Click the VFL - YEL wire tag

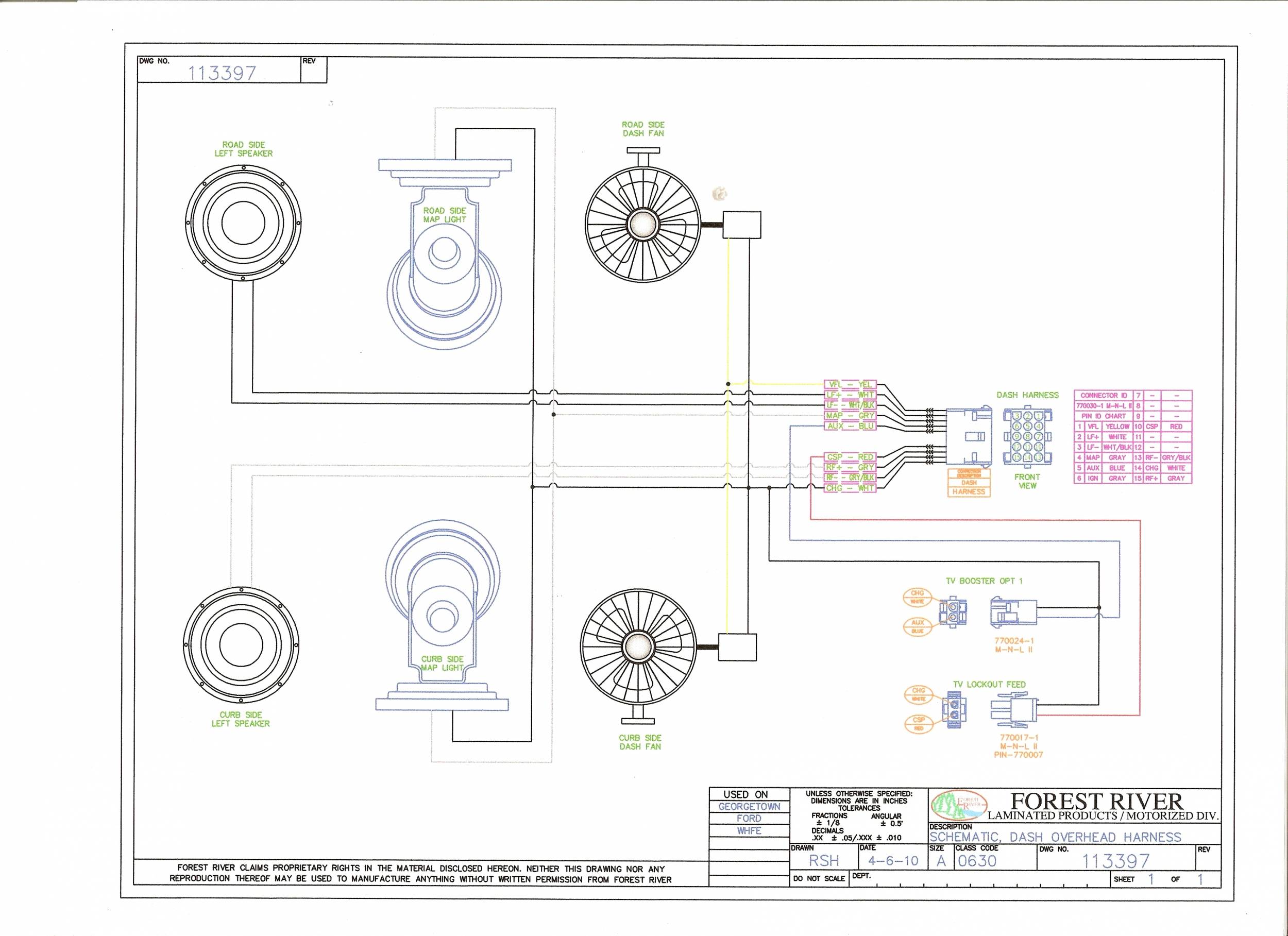850,384
